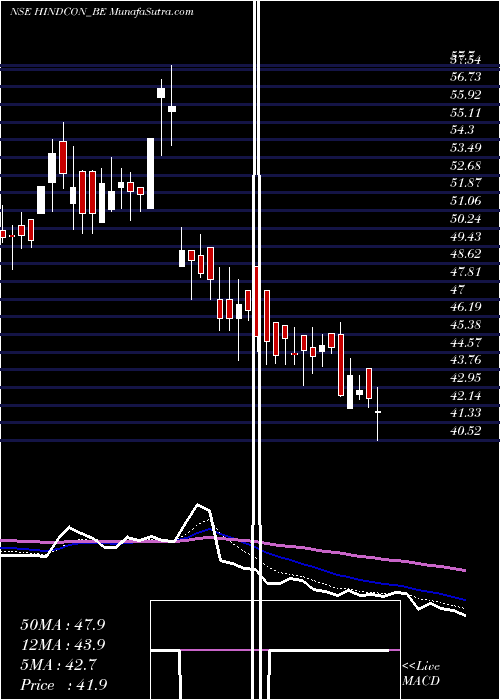
Task: Click the 12MA : 43.9 readout
Action: click(63, 645)
